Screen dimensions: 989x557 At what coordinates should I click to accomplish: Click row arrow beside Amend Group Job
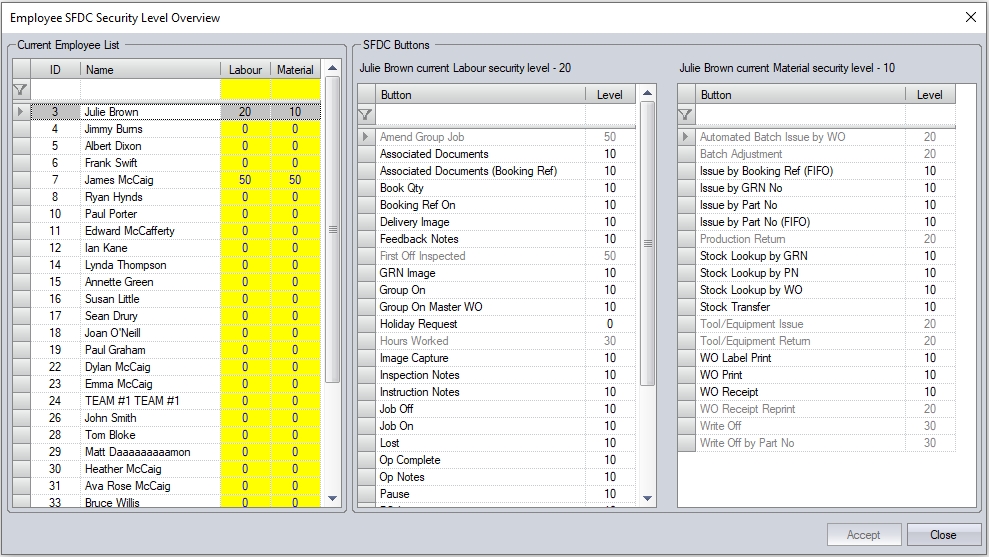pos(366,137)
